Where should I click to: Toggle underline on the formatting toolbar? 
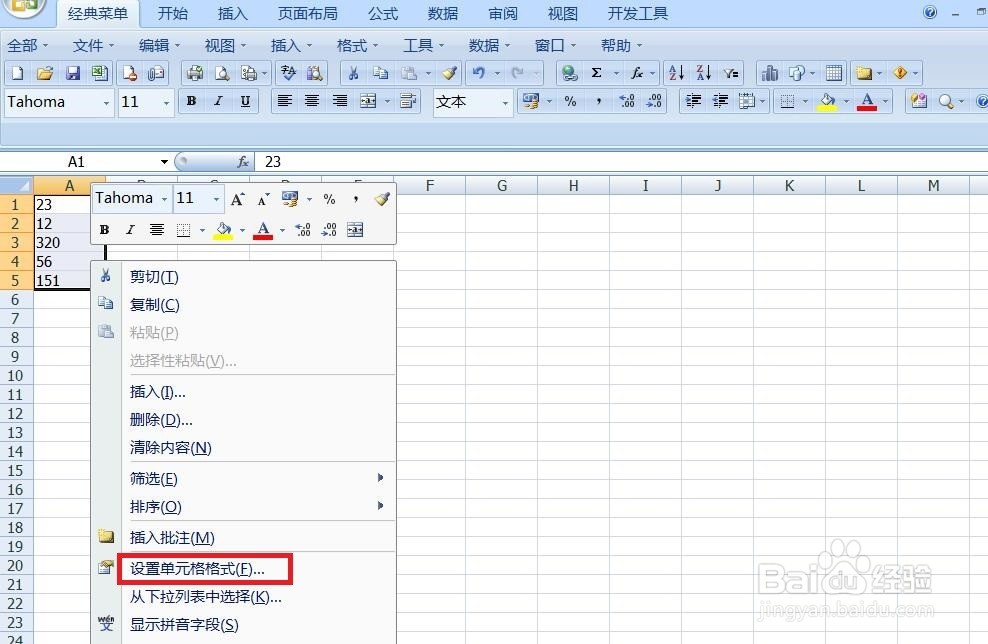pyautogui.click(x=245, y=101)
